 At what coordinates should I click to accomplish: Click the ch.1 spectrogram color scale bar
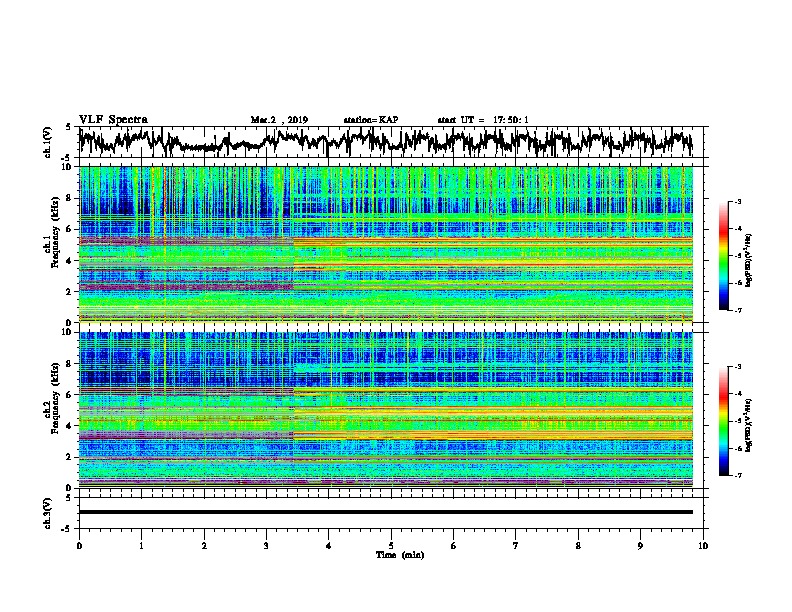click(x=723, y=256)
